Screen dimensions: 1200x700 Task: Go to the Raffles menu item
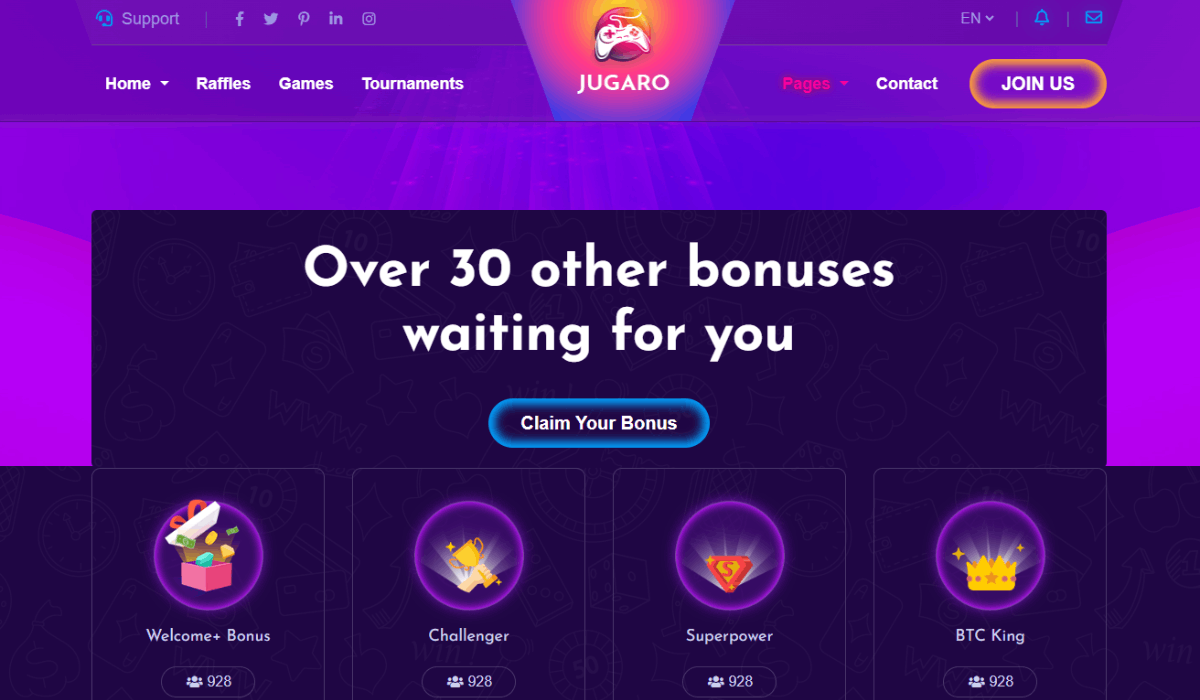pos(223,84)
